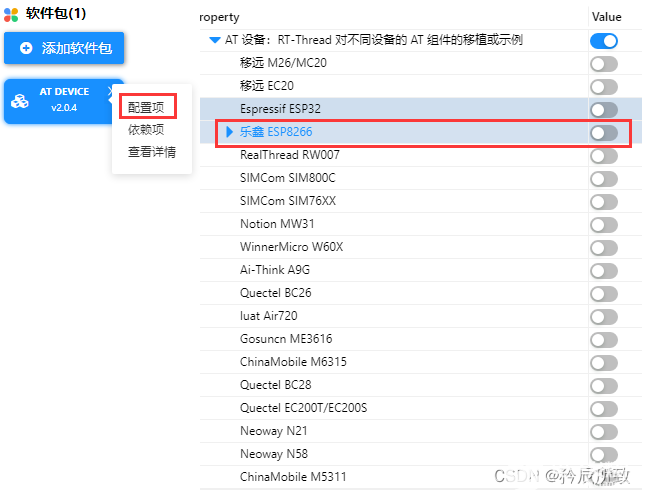This screenshot has width=646, height=494.
Task: Enable the luat Air720 toggle
Action: coord(604,317)
